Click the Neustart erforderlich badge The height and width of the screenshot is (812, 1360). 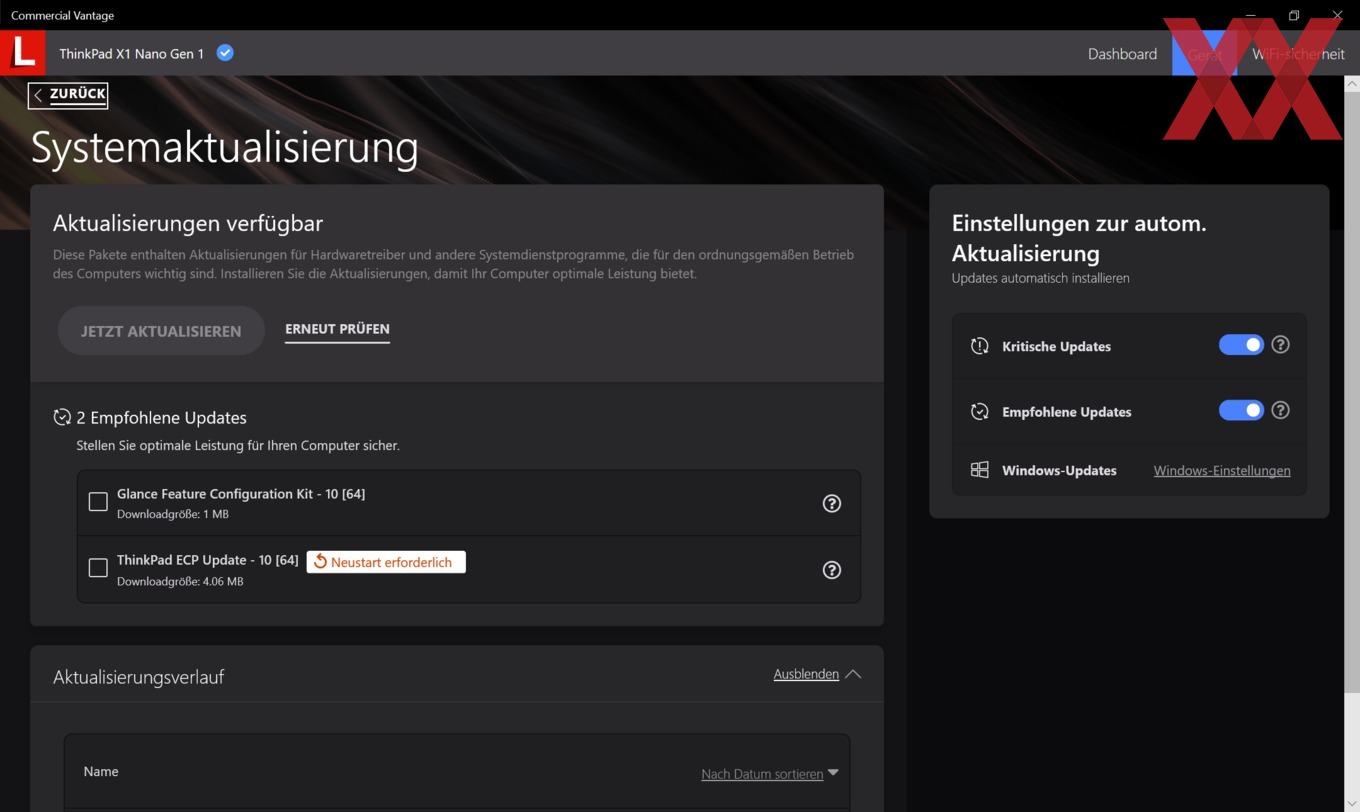pos(386,562)
